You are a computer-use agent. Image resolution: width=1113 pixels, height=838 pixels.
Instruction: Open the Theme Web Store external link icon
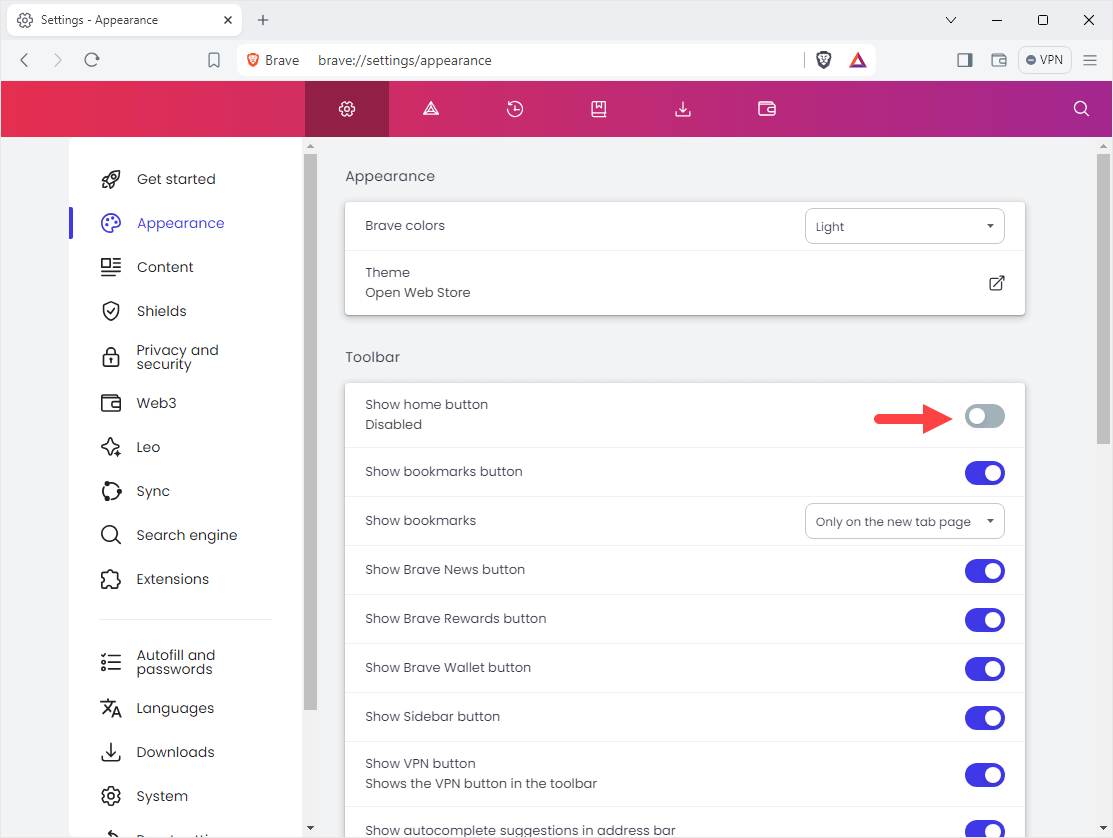click(997, 283)
